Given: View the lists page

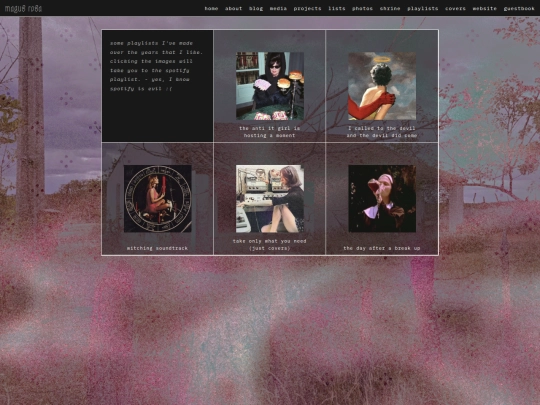Looking at the screenshot, I should coord(336,8).
